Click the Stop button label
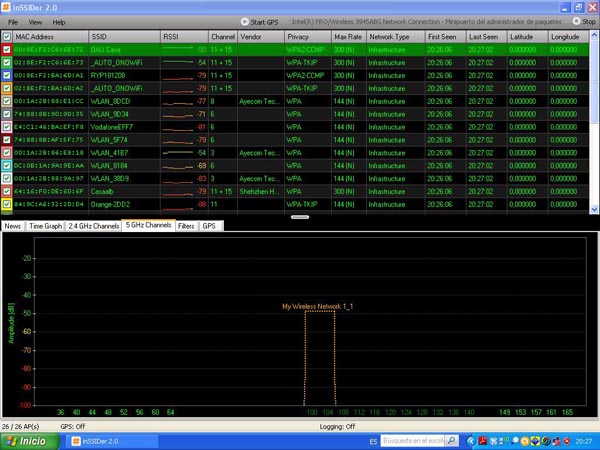Viewport: 600px width, 450px height. click(x=589, y=22)
